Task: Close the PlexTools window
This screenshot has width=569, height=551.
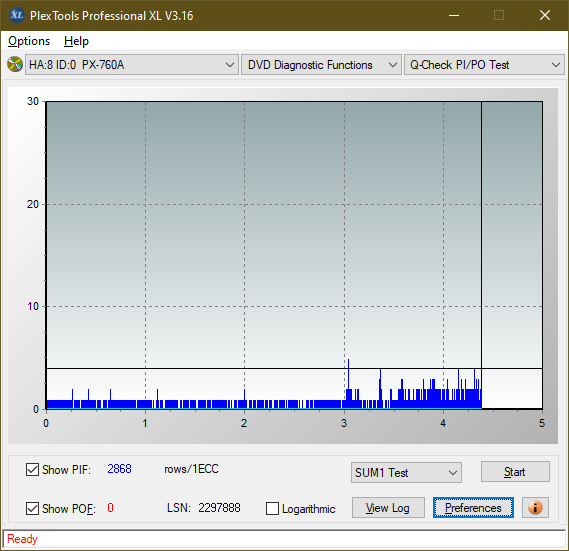Action: click(x=545, y=15)
